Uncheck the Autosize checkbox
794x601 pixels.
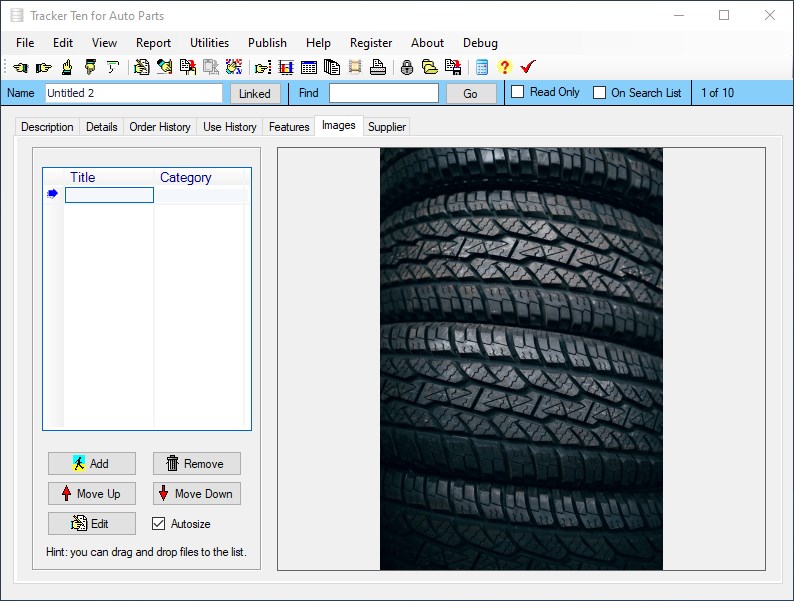(x=158, y=524)
